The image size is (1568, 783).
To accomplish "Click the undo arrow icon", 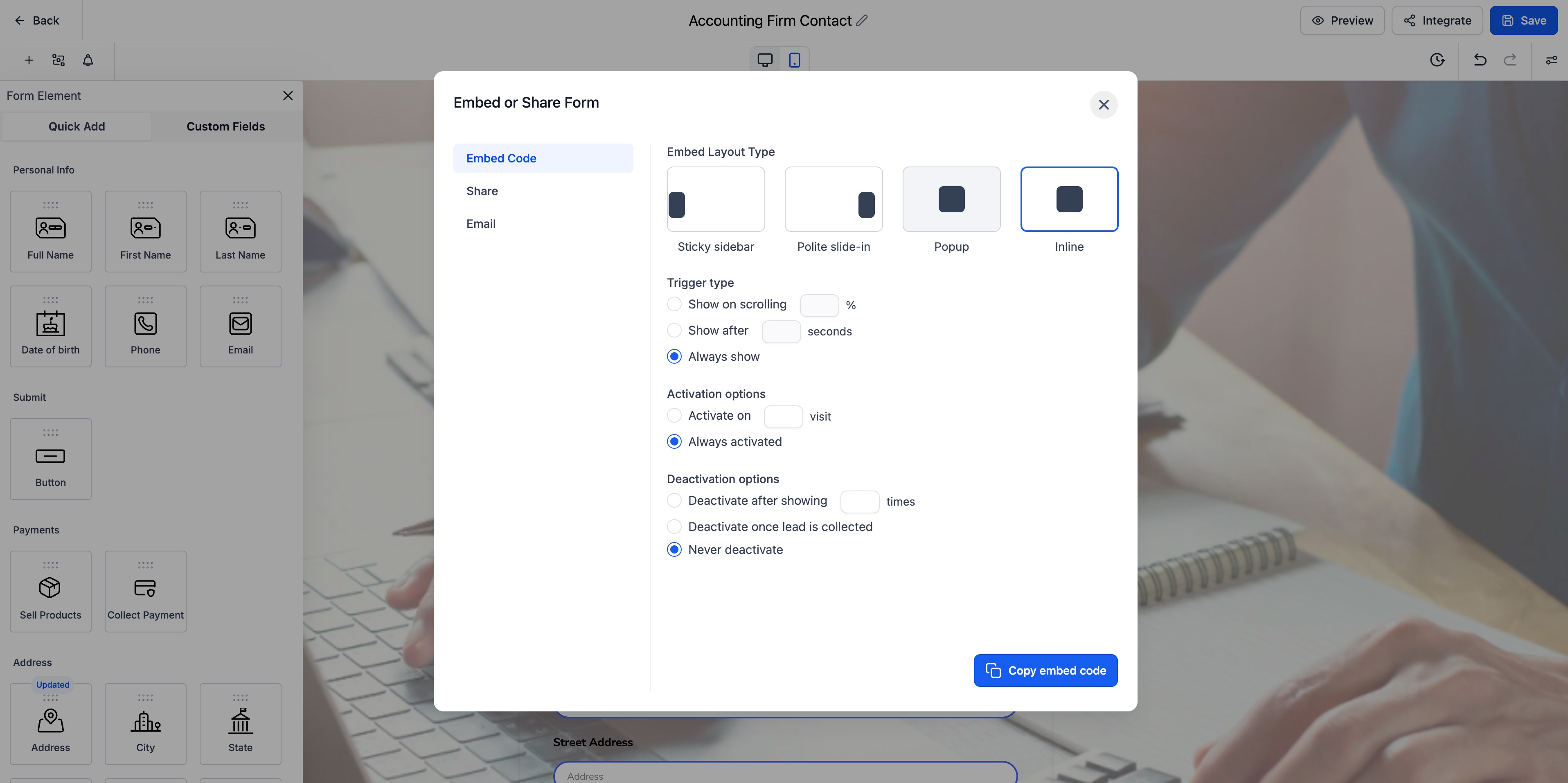I will point(1480,60).
